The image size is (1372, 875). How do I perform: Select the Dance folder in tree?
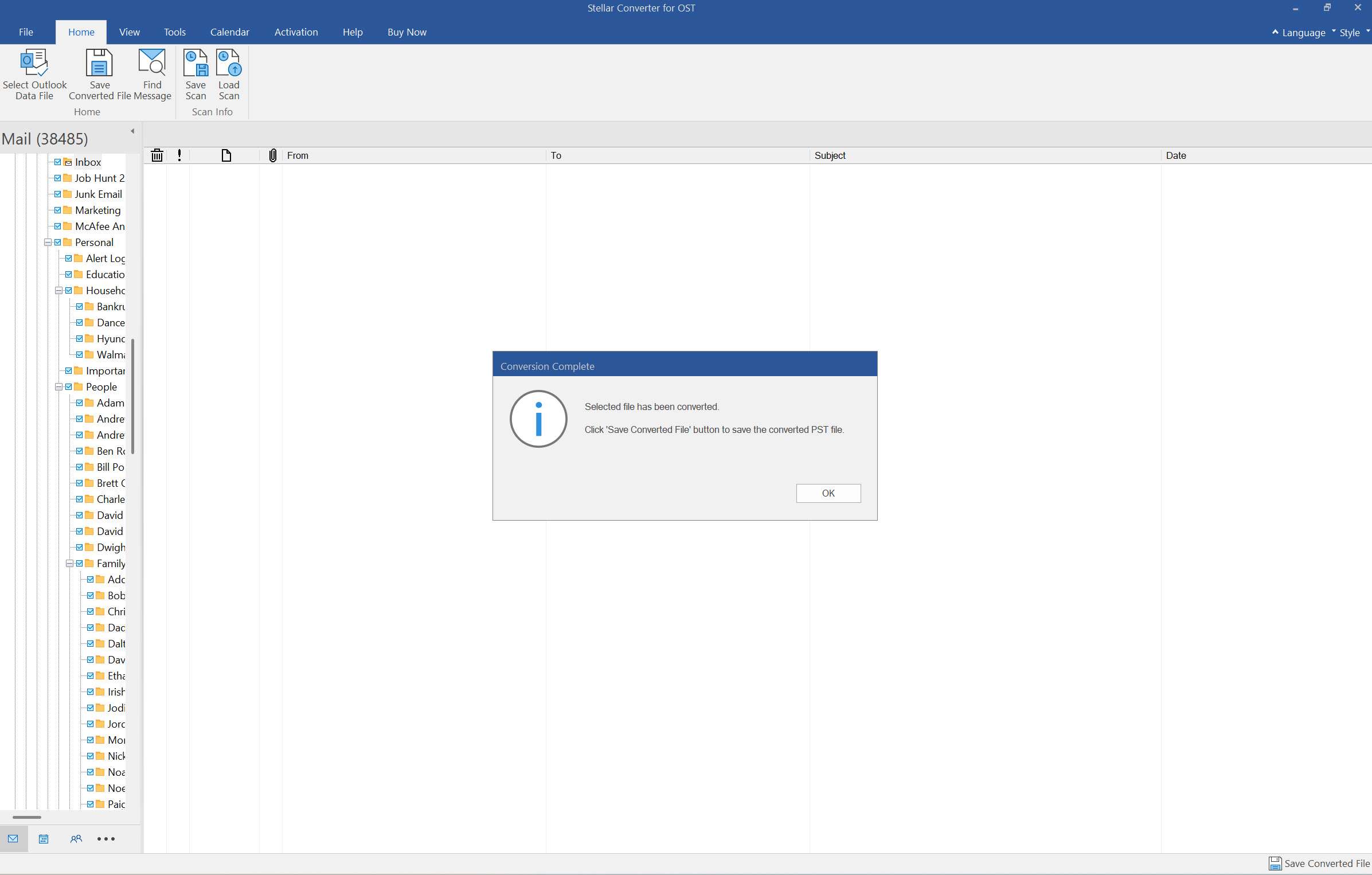tap(111, 323)
